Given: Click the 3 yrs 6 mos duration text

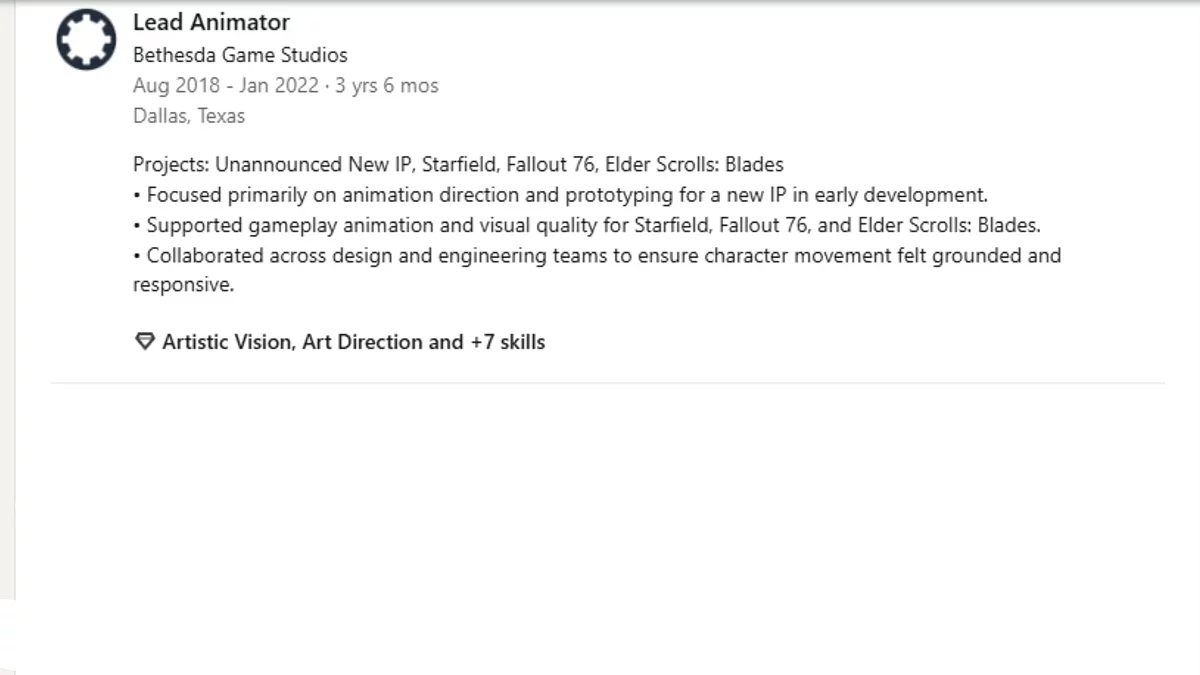Looking at the screenshot, I should [x=387, y=86].
